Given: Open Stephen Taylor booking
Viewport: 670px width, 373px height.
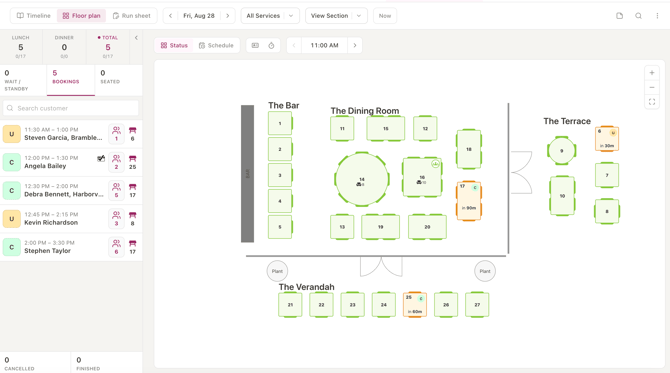Looking at the screenshot, I should tap(71, 247).
